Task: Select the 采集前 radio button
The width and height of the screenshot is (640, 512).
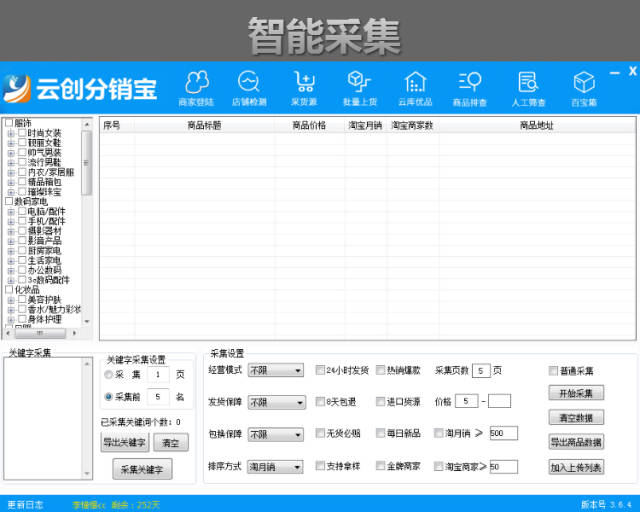Action: (109, 396)
